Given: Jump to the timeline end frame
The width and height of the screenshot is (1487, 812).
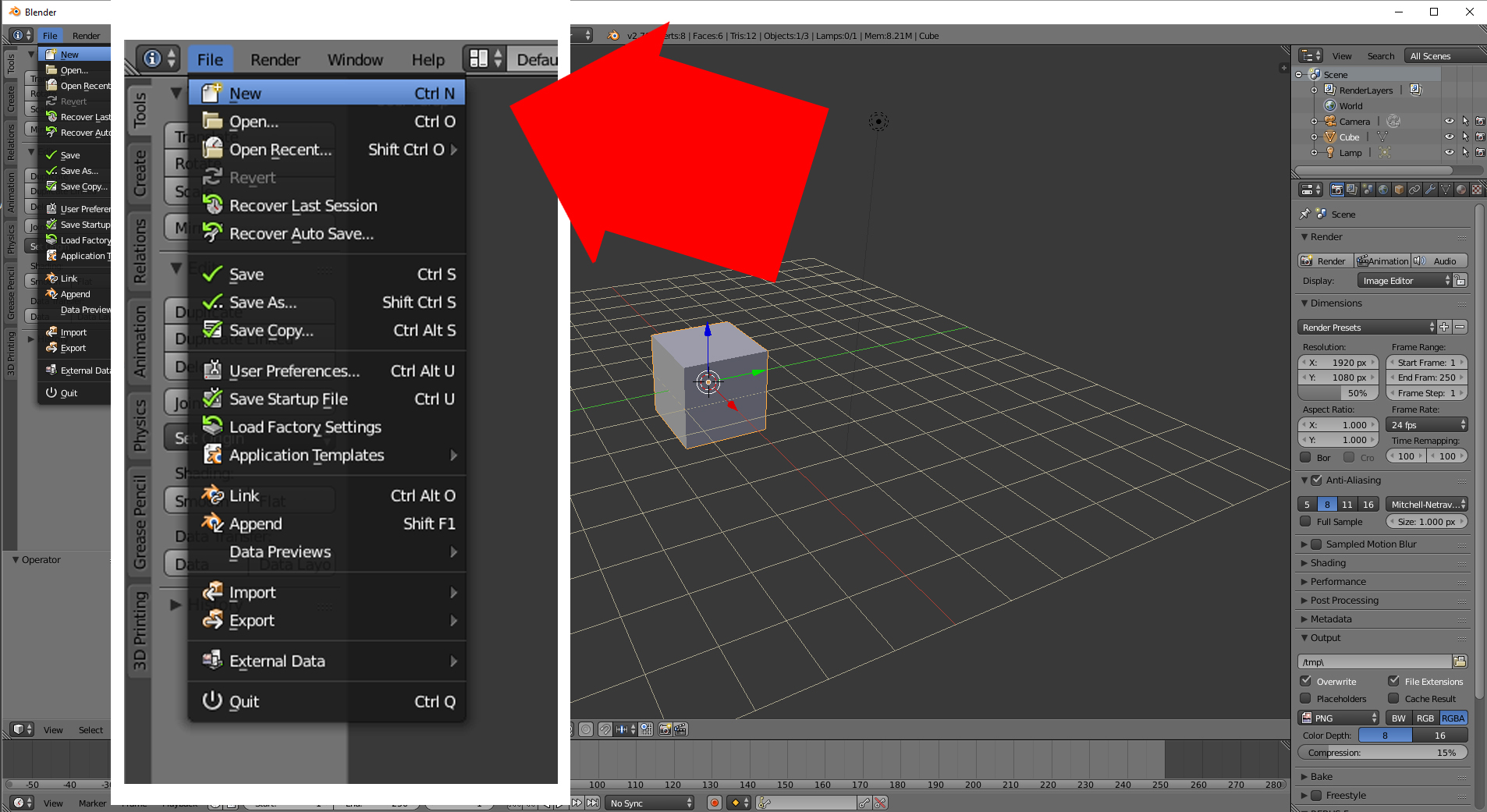Looking at the screenshot, I should point(592,803).
